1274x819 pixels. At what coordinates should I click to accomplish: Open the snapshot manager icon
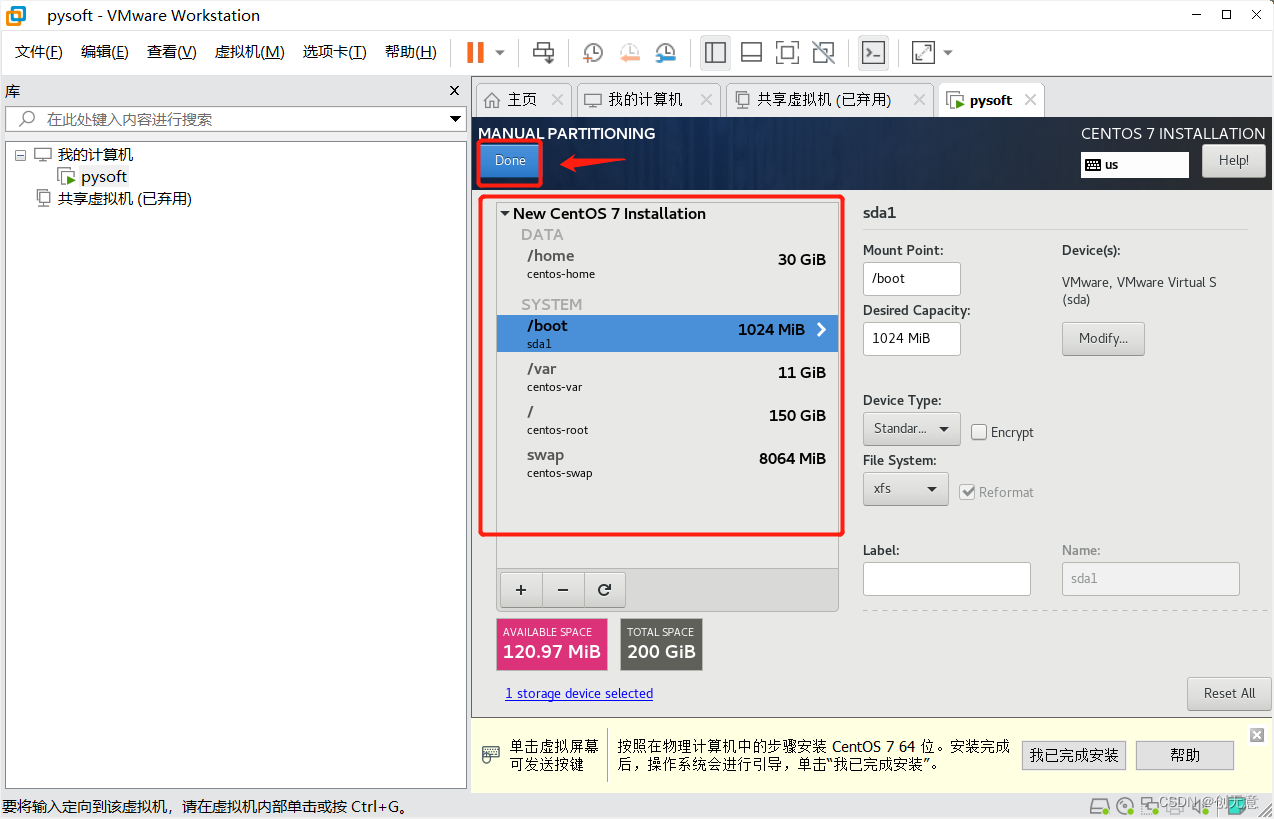click(665, 52)
